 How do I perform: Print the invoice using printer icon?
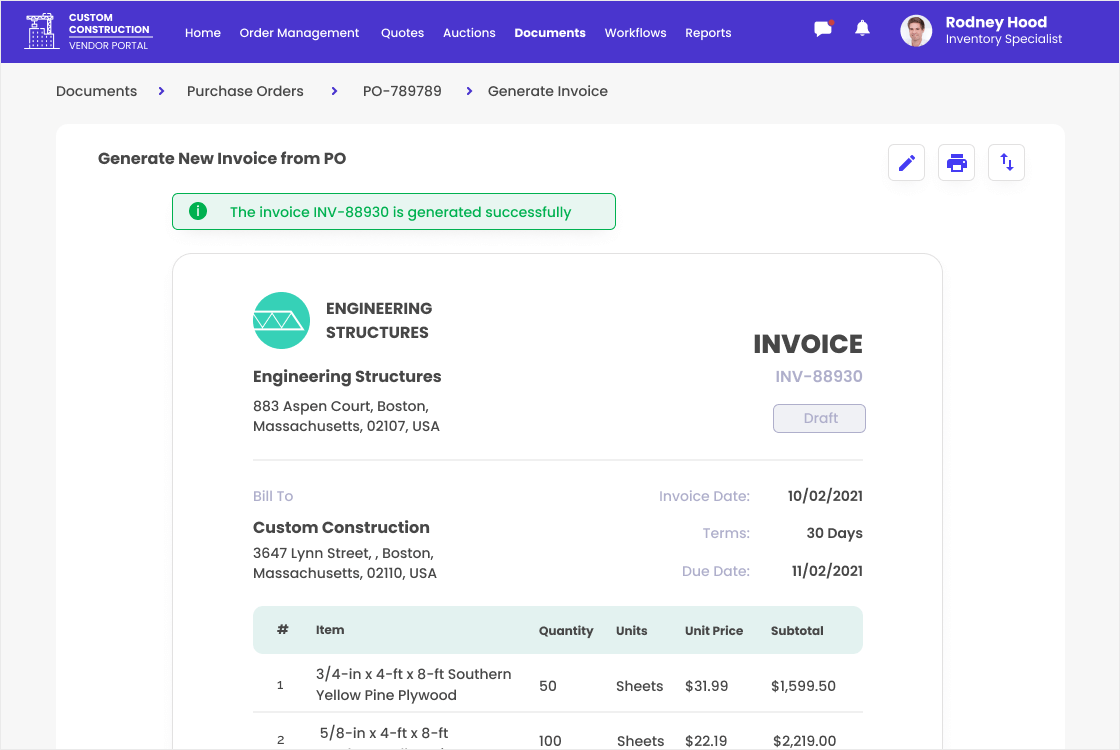(956, 163)
